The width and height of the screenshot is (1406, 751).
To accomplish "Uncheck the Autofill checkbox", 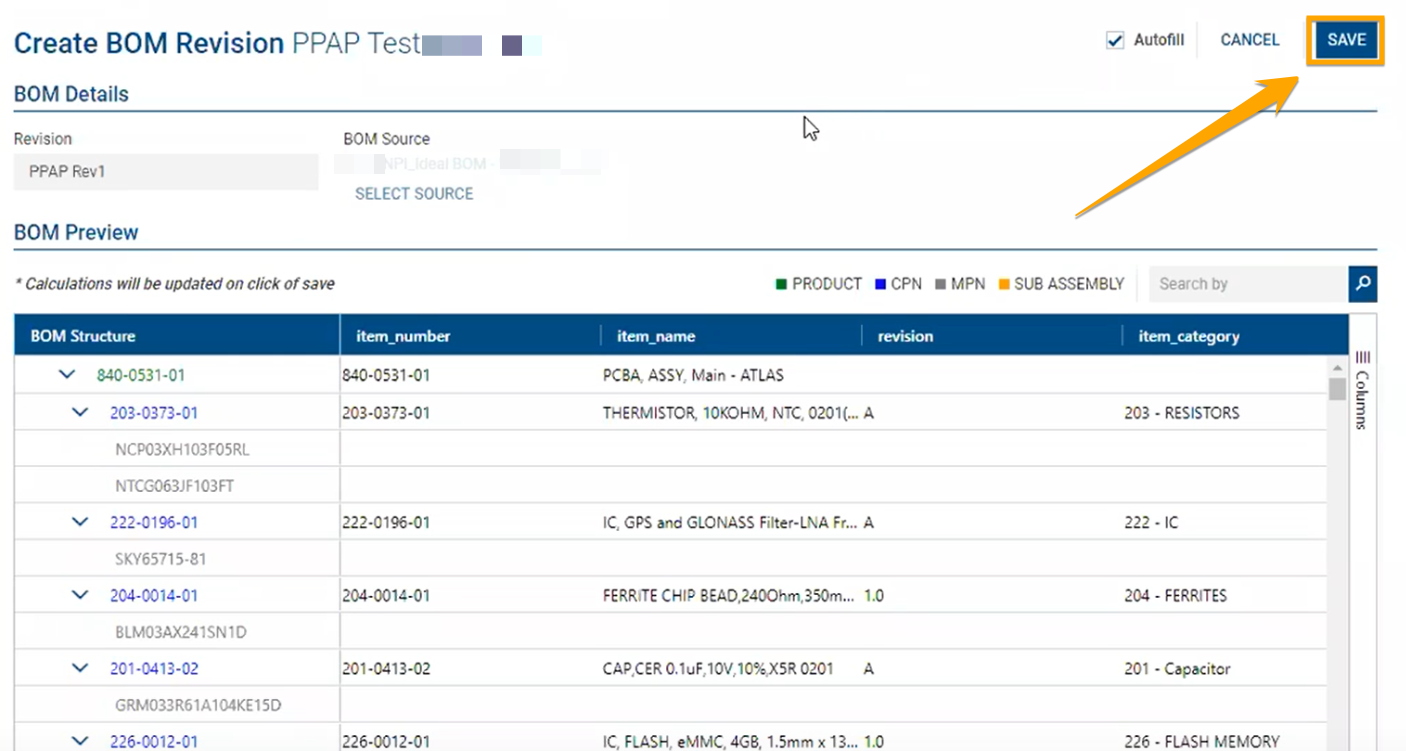I will click(1115, 41).
